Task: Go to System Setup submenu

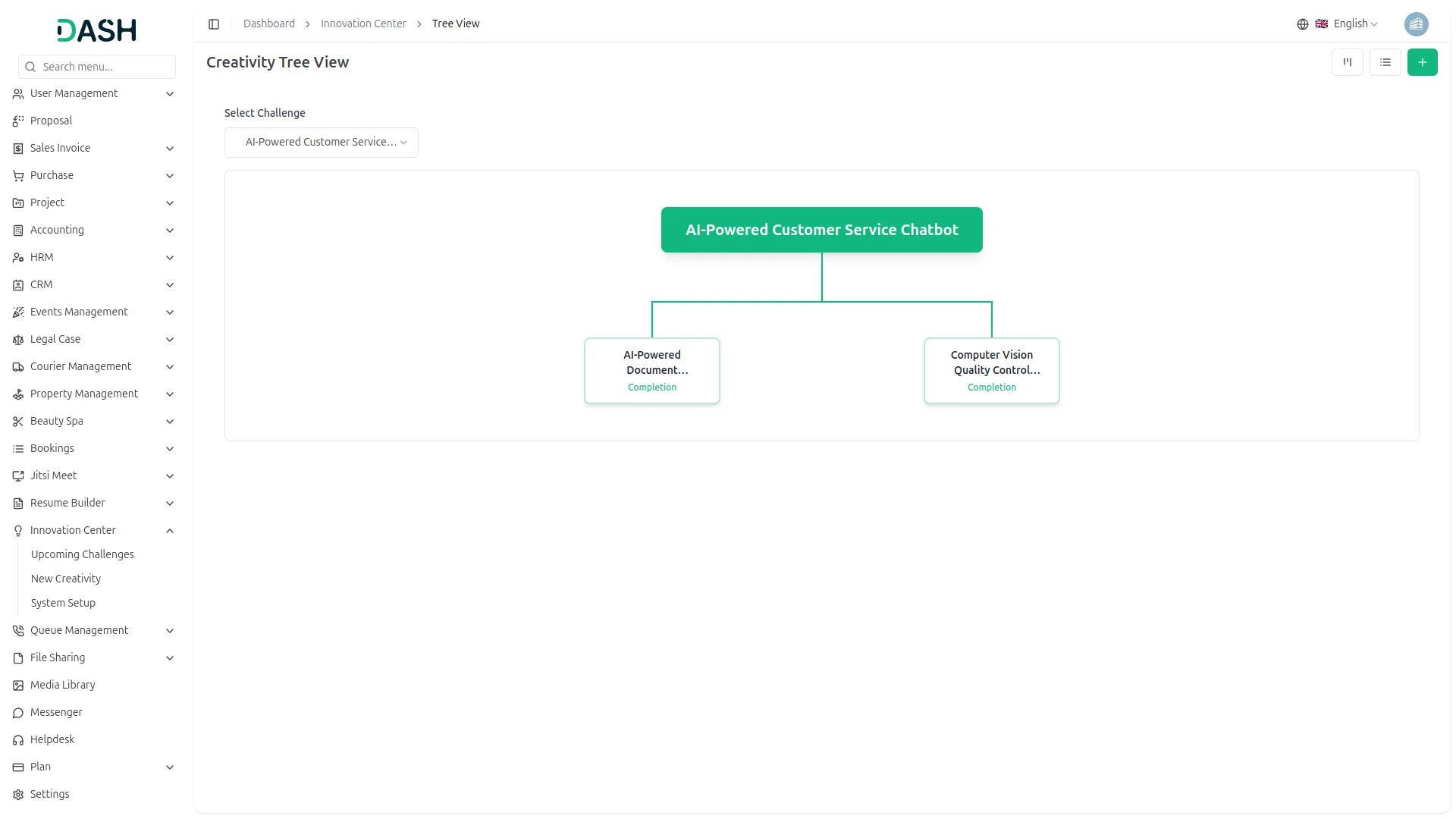Action: click(63, 603)
